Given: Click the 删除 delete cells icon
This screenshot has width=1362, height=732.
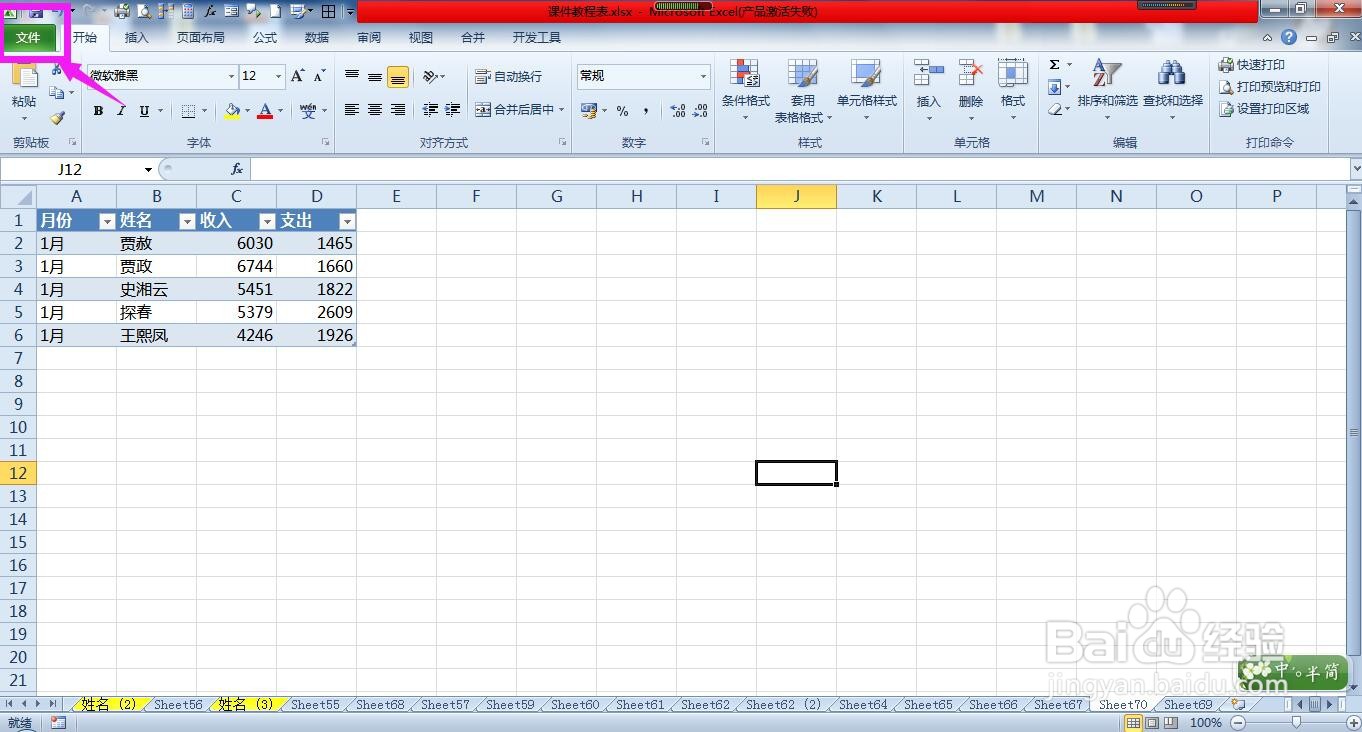Looking at the screenshot, I should pyautogui.click(x=971, y=74).
